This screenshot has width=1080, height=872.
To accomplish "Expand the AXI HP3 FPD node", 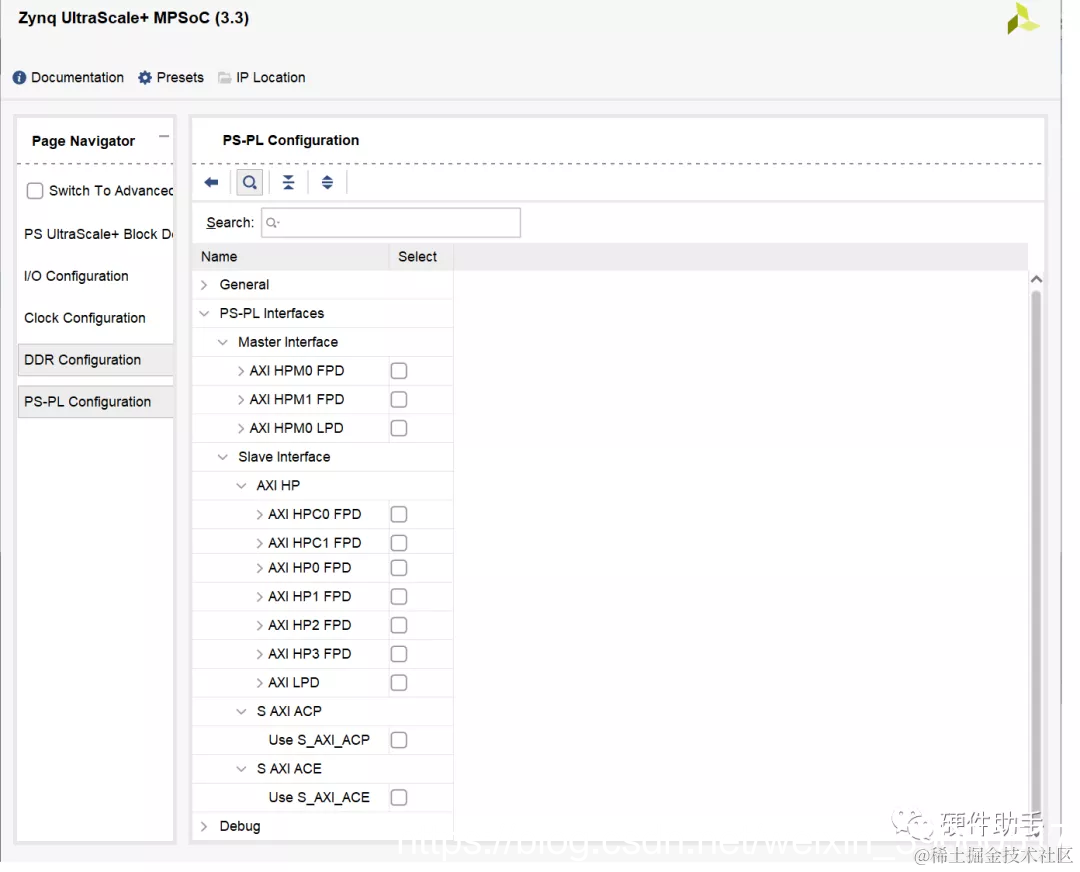I will tap(259, 654).
